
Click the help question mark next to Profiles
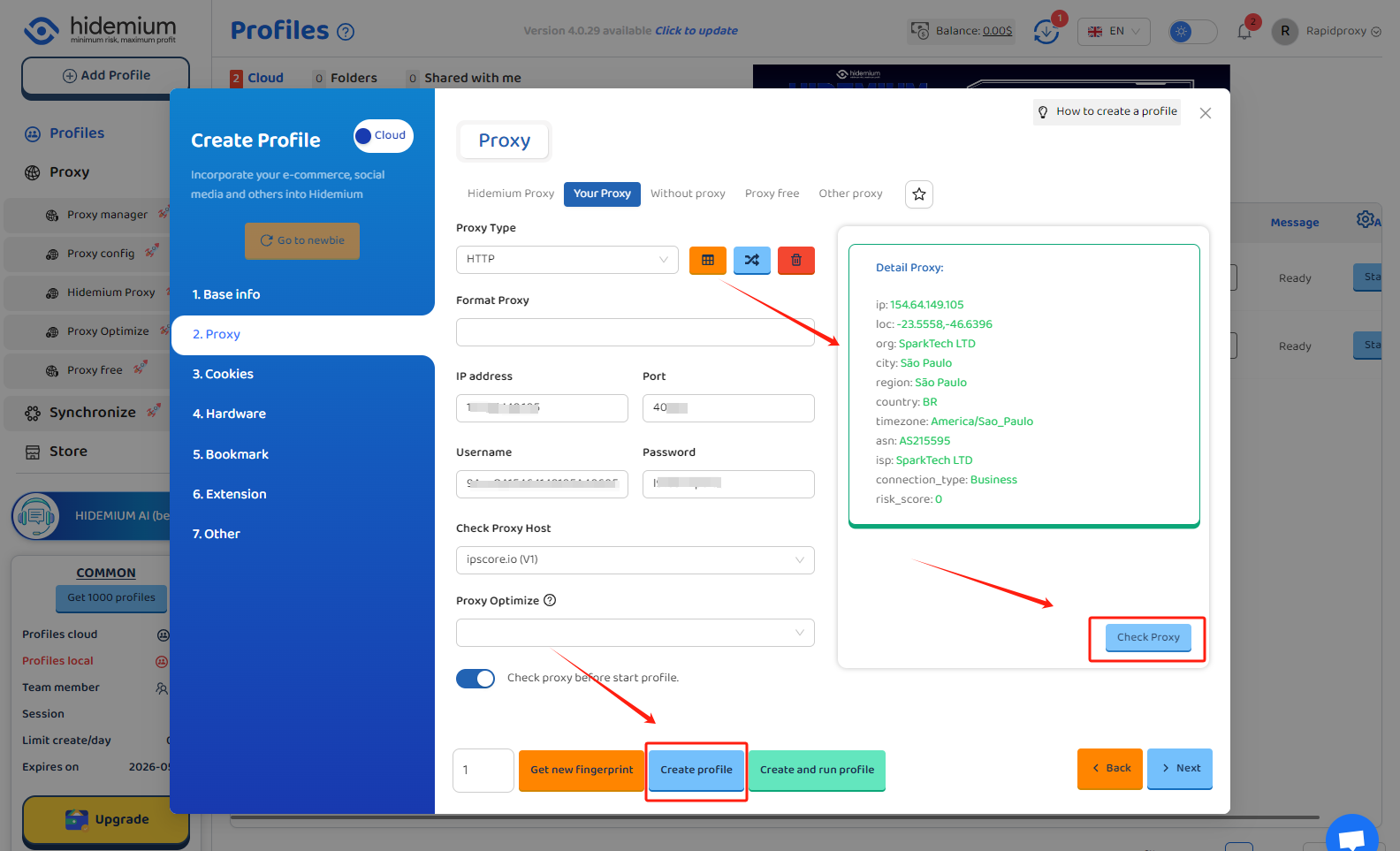coord(346,32)
